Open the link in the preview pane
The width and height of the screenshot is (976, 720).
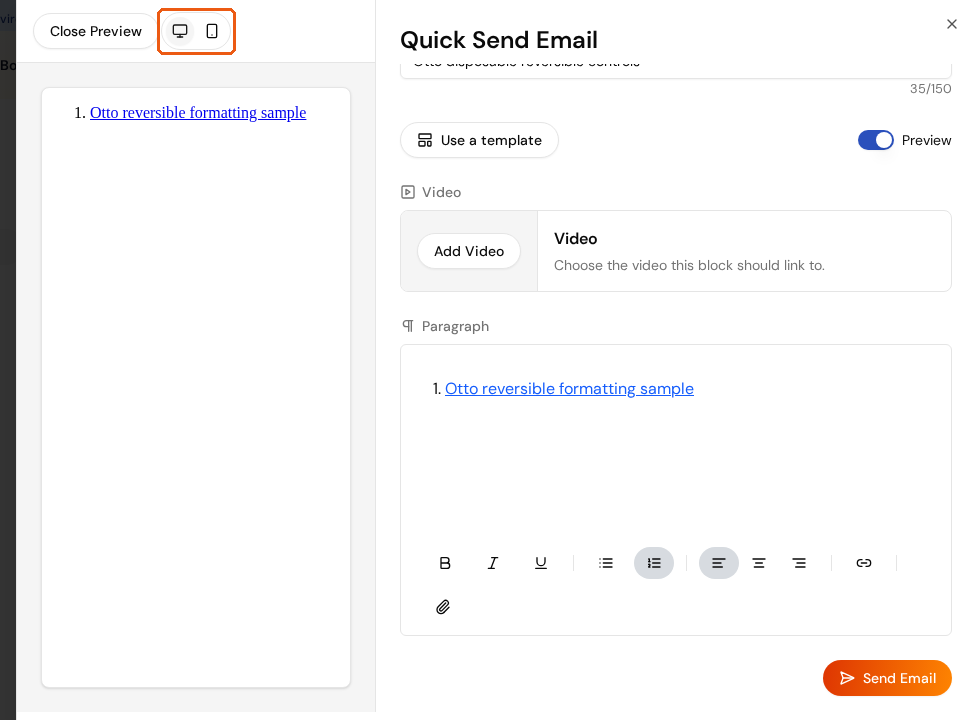click(x=198, y=113)
